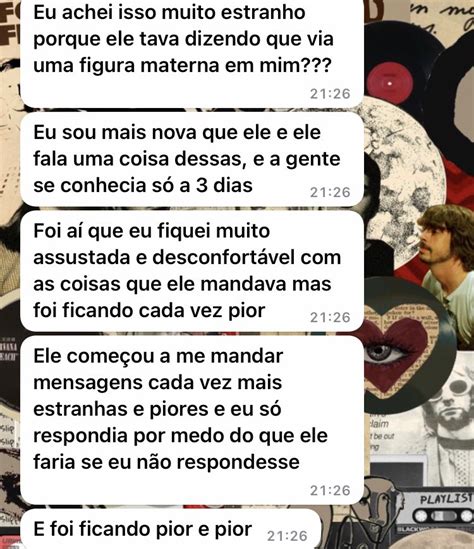The width and height of the screenshot is (474, 549).
Task: Click the 21:26 timestamp beside 'só a 3 dias'
Action: (x=330, y=192)
